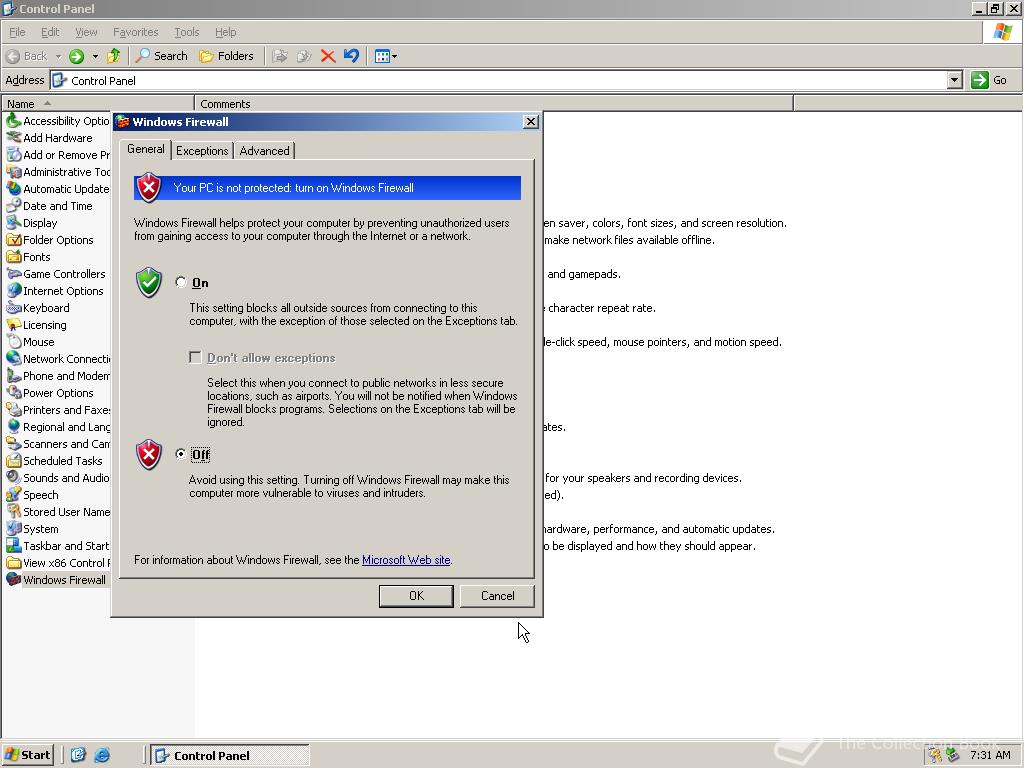Image resolution: width=1024 pixels, height=768 pixels.
Task: Select the Scheduled Tasks icon
Action: click(x=13, y=460)
